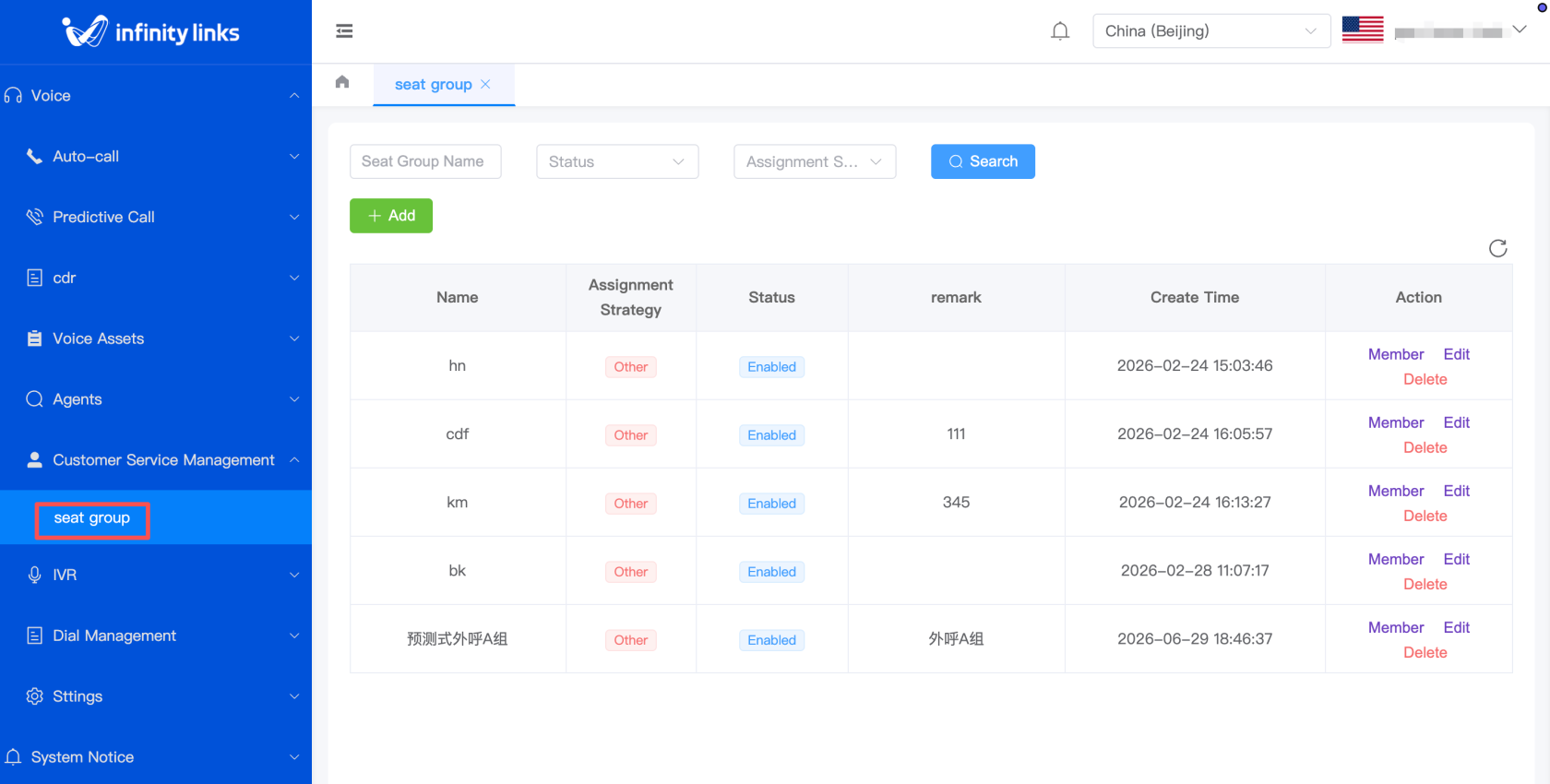Click the infinity links logo

[151, 32]
